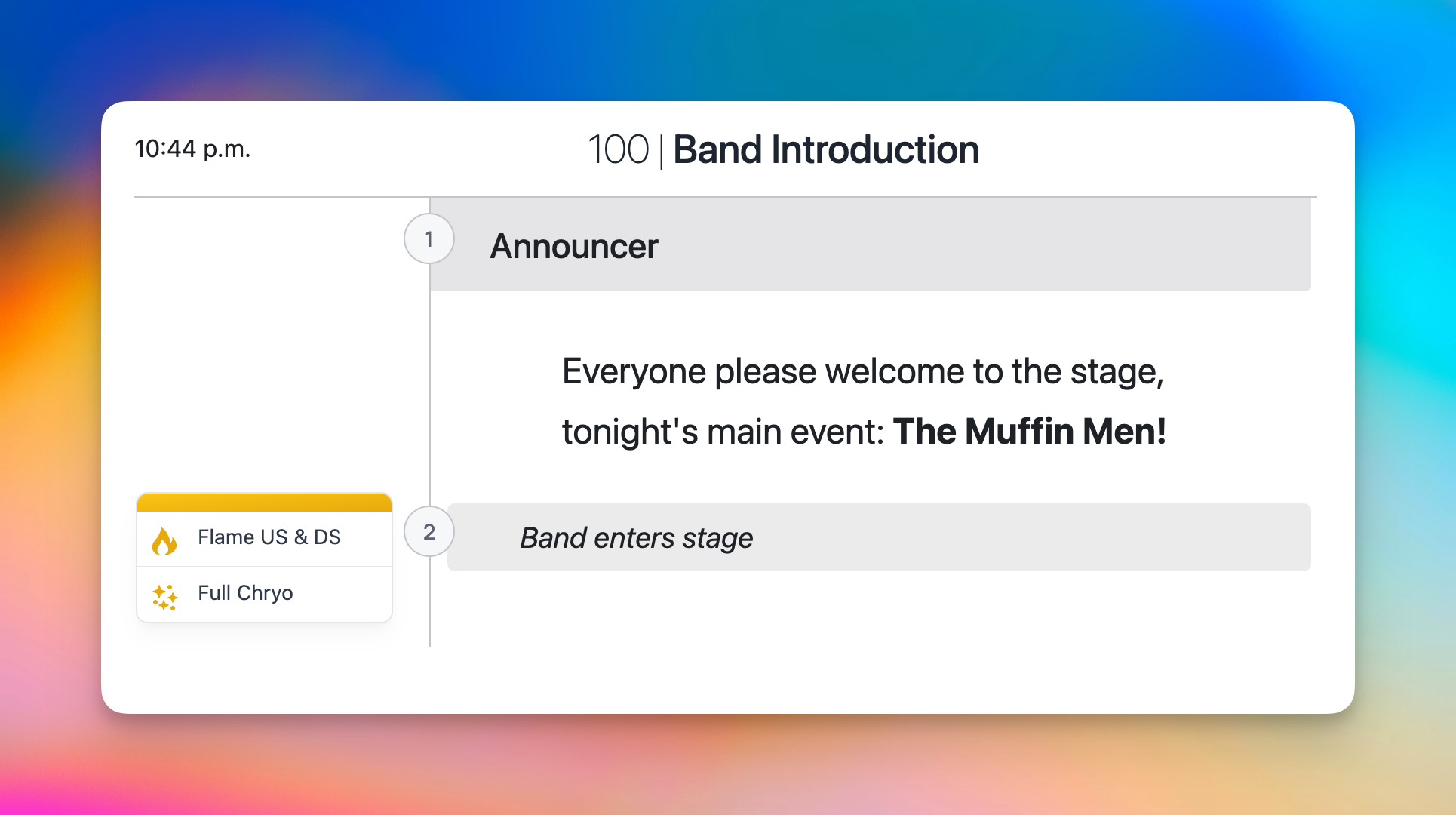Screen dimensions: 1456x815
Task: Select the step 2 circle marker
Action: point(429,532)
